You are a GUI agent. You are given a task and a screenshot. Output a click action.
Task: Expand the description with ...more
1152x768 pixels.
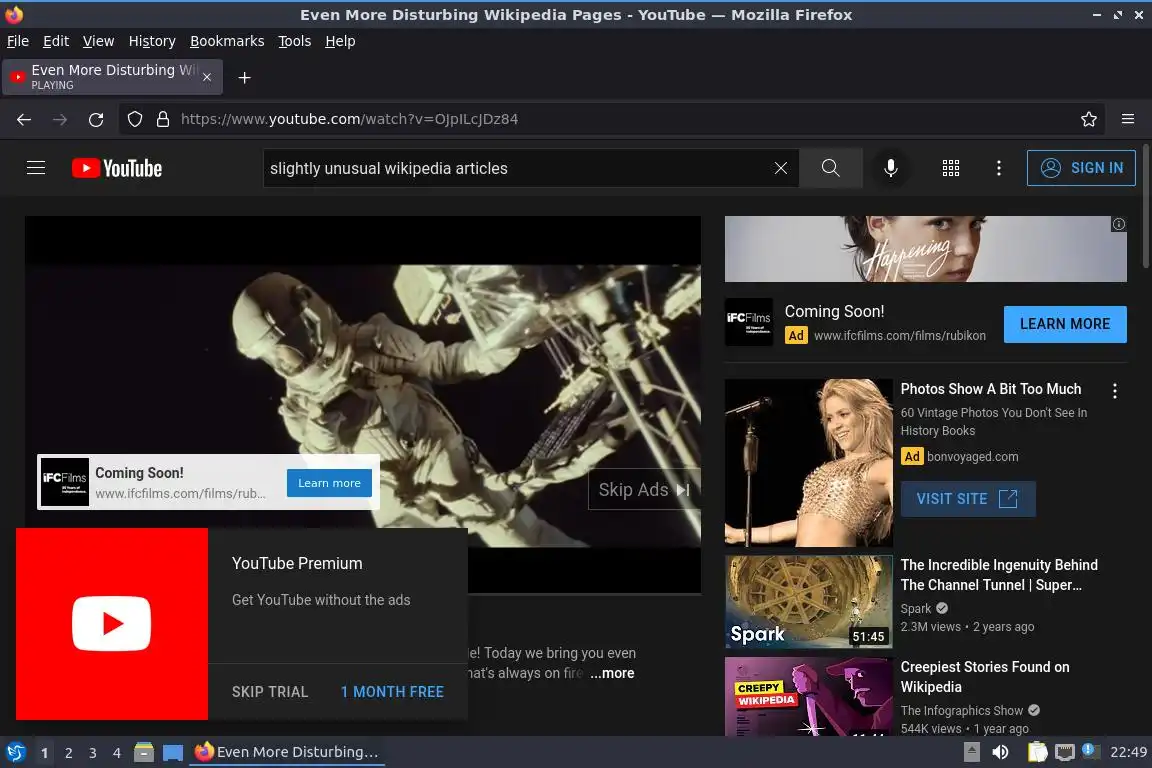(612, 673)
